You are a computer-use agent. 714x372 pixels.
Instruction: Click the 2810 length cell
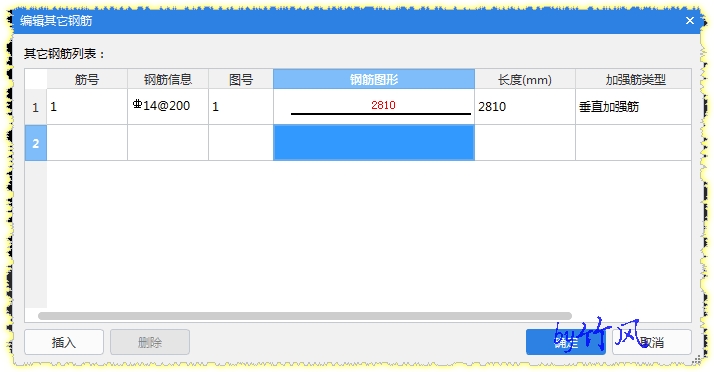pyautogui.click(x=525, y=107)
